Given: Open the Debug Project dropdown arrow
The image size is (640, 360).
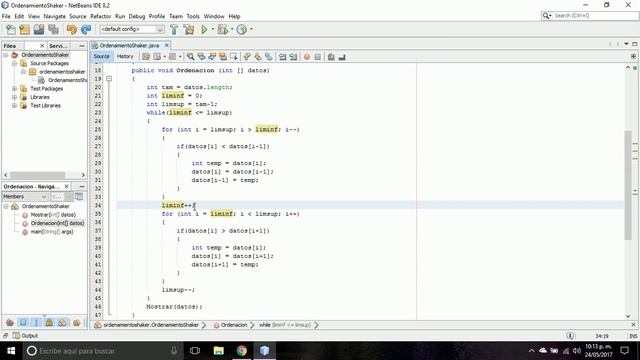Looking at the screenshot, I should (232, 29).
